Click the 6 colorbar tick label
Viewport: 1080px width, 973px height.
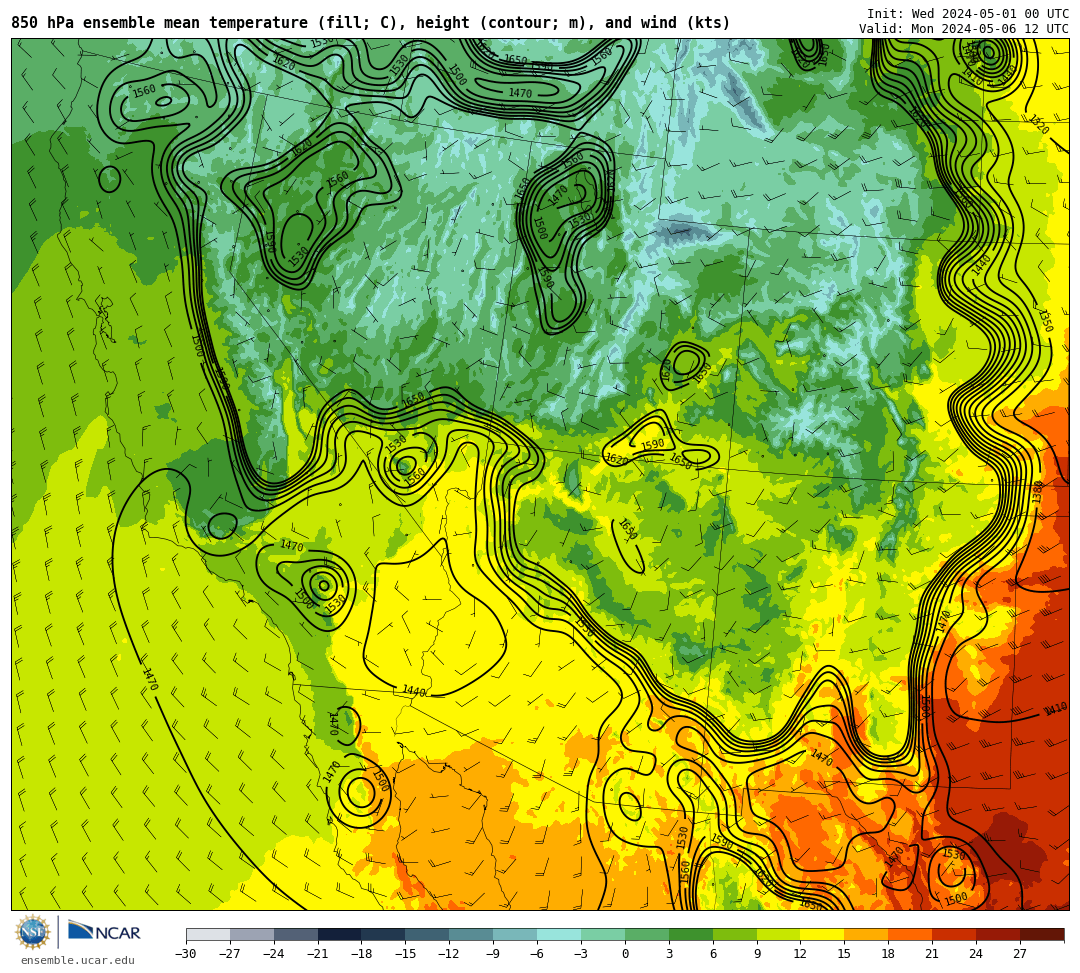(713, 954)
